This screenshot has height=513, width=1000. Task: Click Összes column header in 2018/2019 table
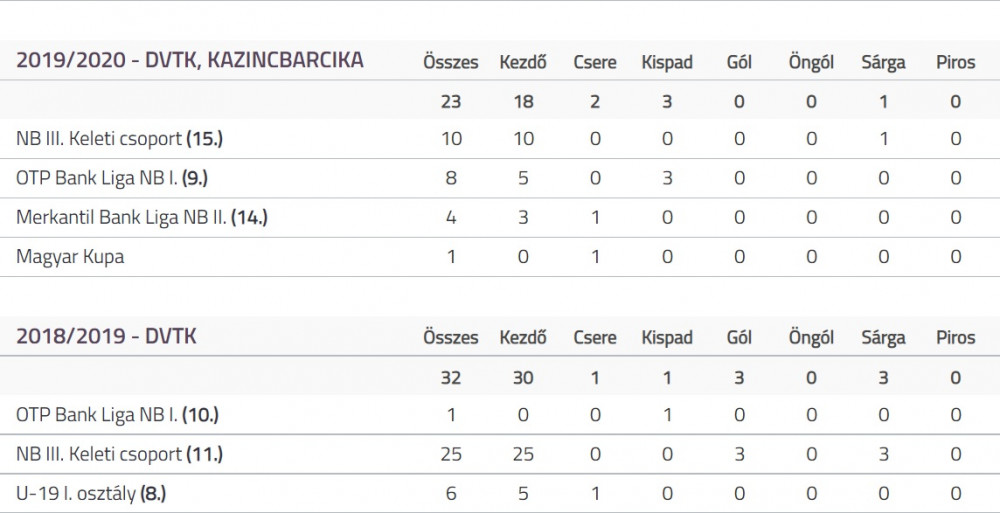tap(451, 338)
